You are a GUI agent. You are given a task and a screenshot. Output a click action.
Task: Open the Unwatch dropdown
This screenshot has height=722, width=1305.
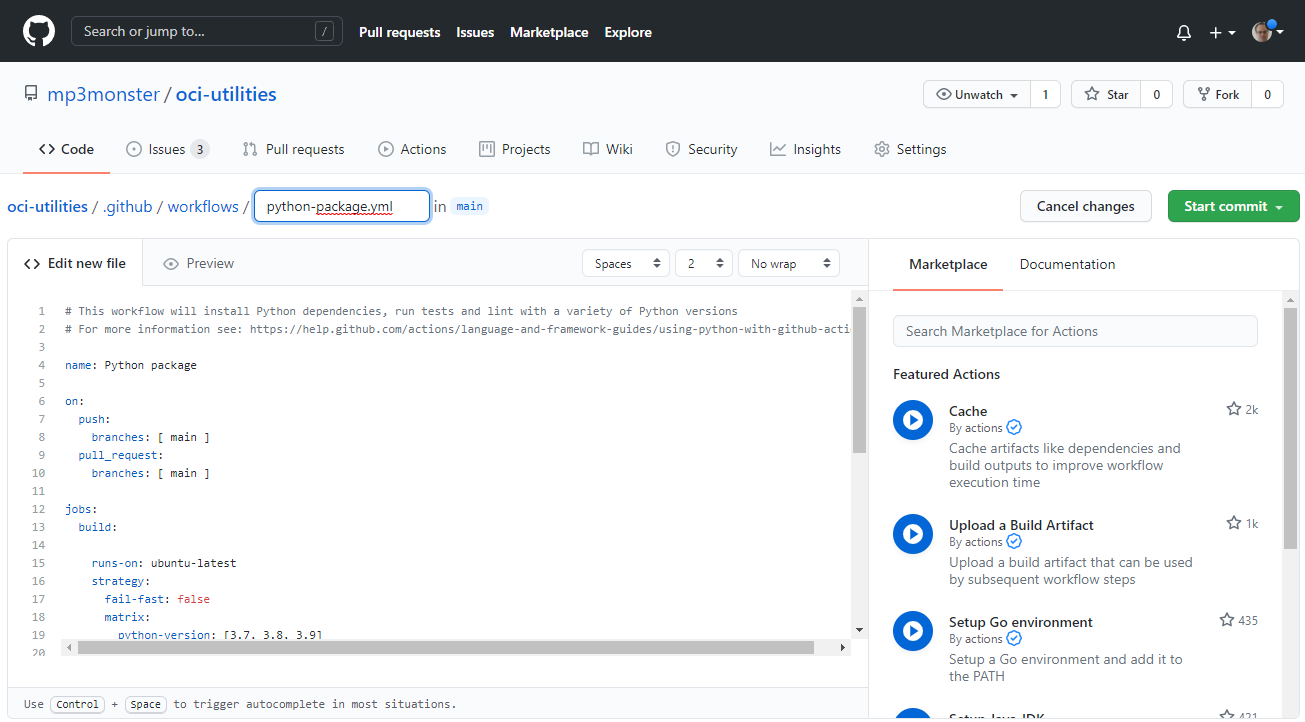977,95
